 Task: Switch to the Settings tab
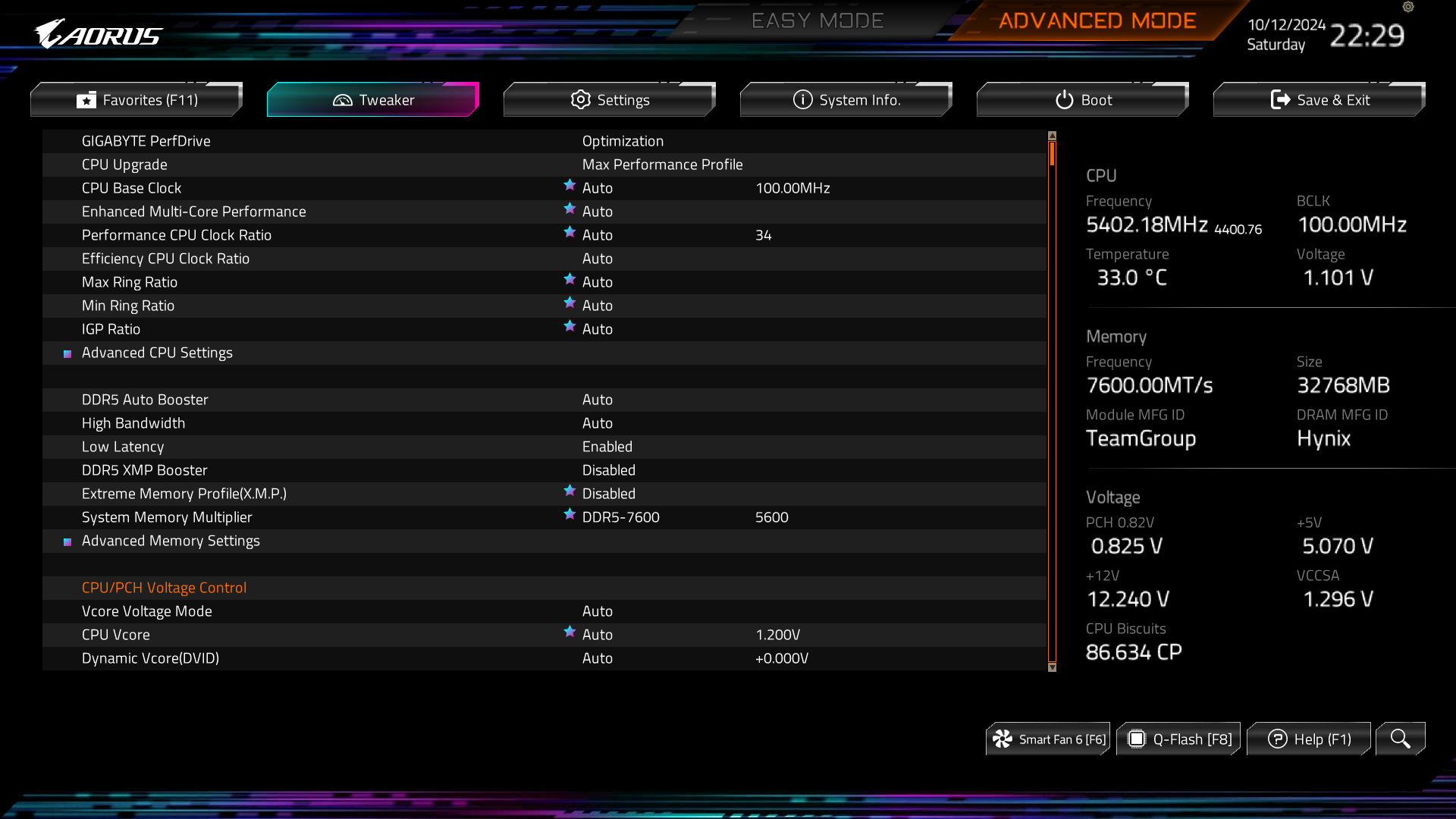[x=610, y=100]
